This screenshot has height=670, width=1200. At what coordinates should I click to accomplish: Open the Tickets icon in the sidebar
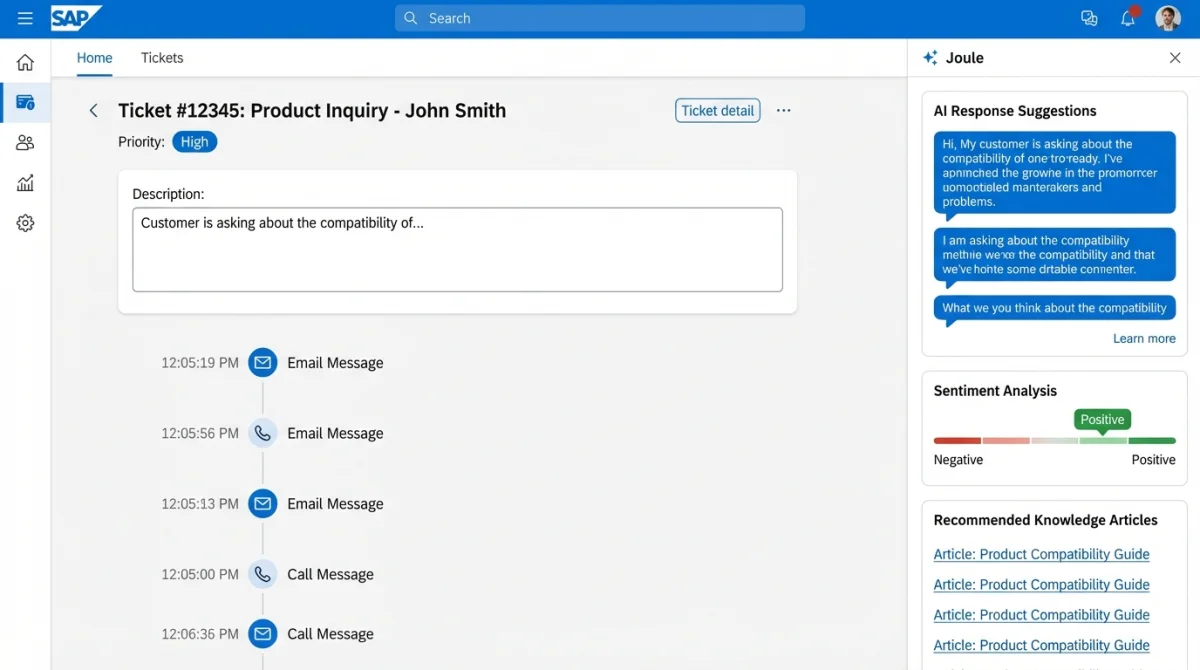[x=25, y=102]
